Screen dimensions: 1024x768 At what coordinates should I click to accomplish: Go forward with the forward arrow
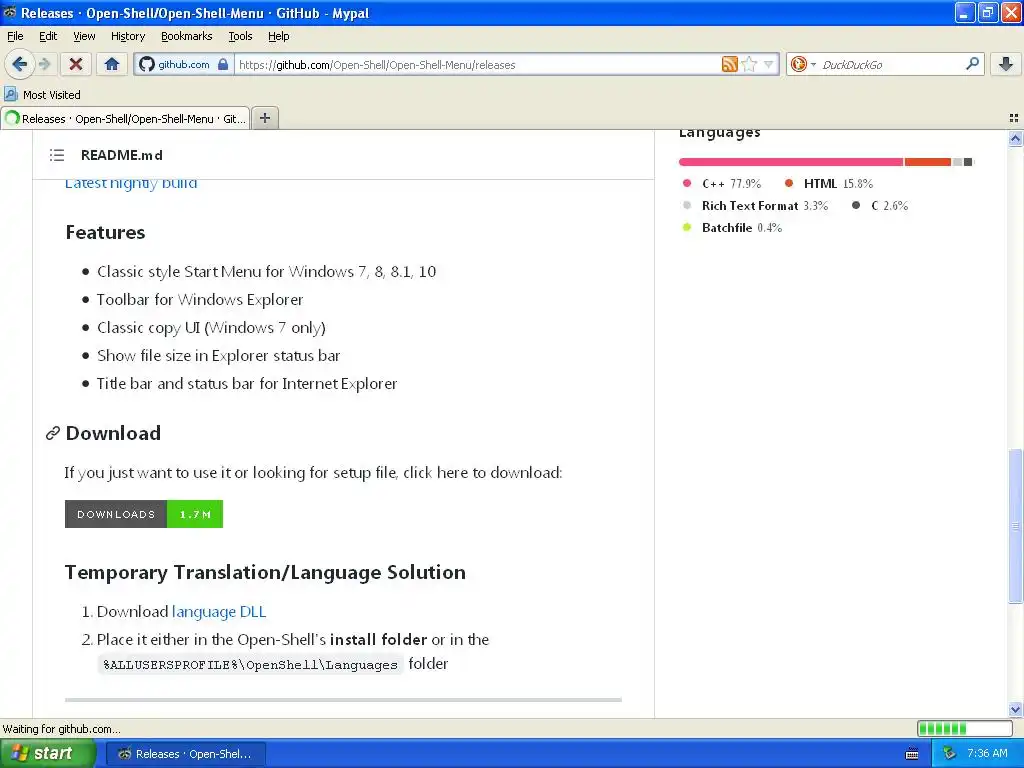click(x=44, y=64)
